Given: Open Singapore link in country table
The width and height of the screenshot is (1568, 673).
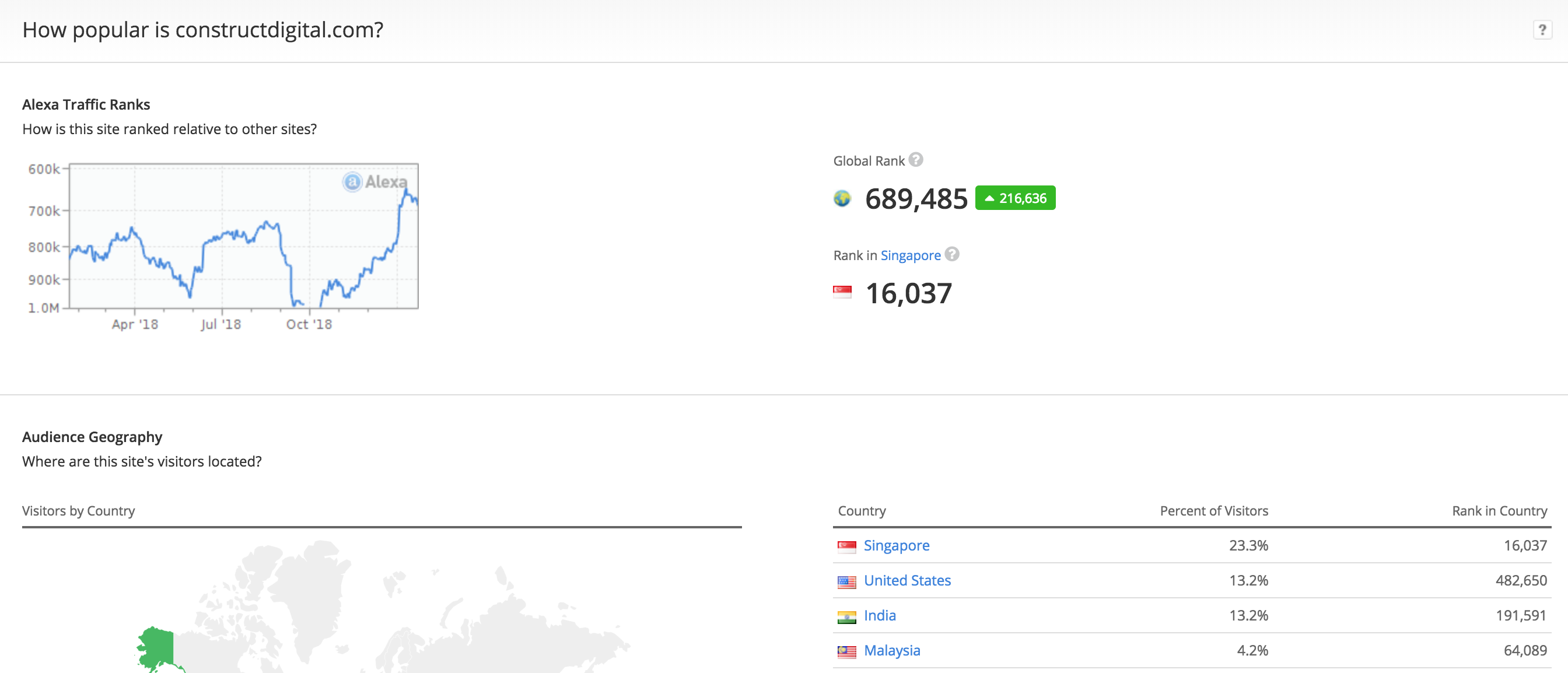Looking at the screenshot, I should 896,546.
